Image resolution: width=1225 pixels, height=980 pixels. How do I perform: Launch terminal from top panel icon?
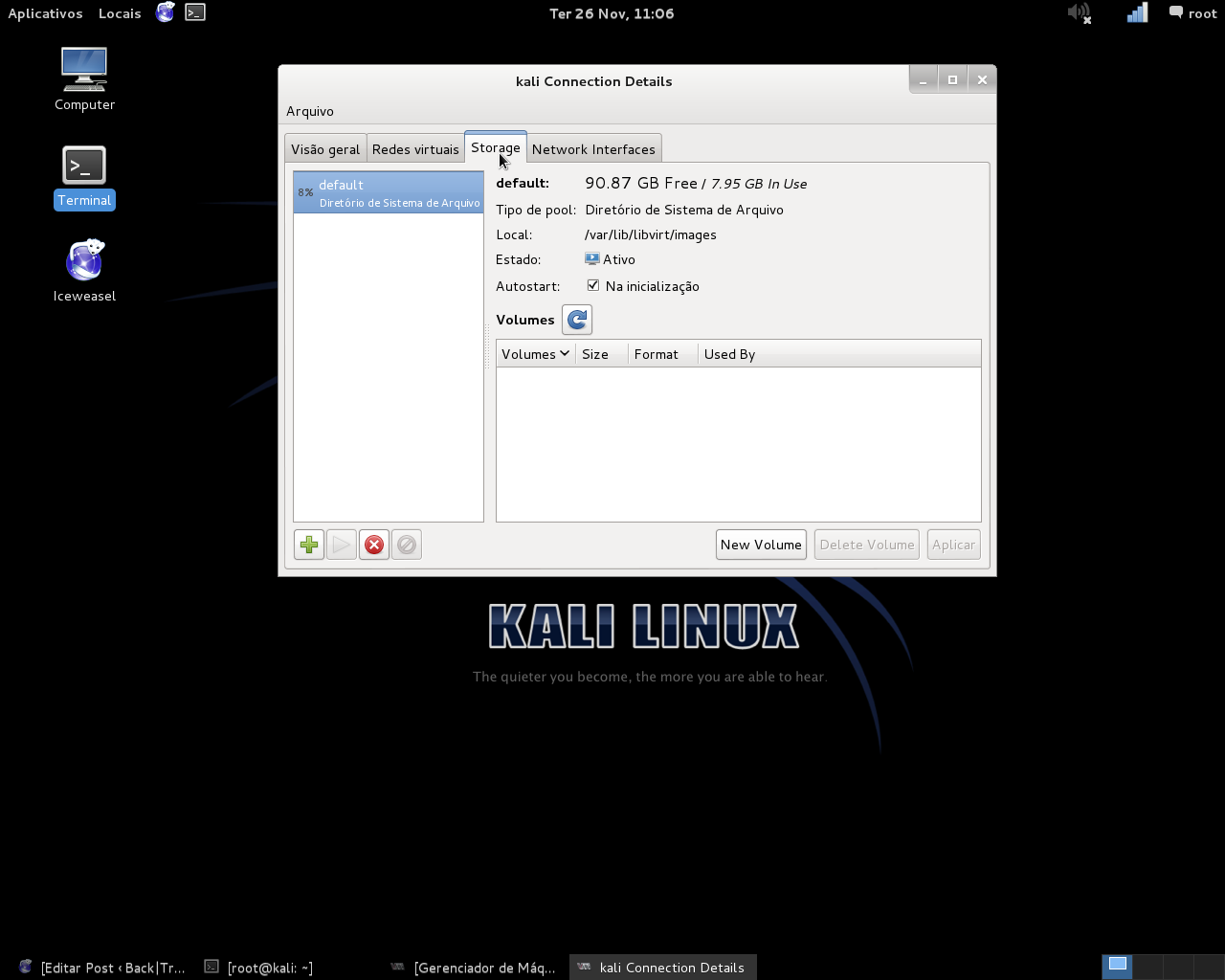[x=195, y=12]
